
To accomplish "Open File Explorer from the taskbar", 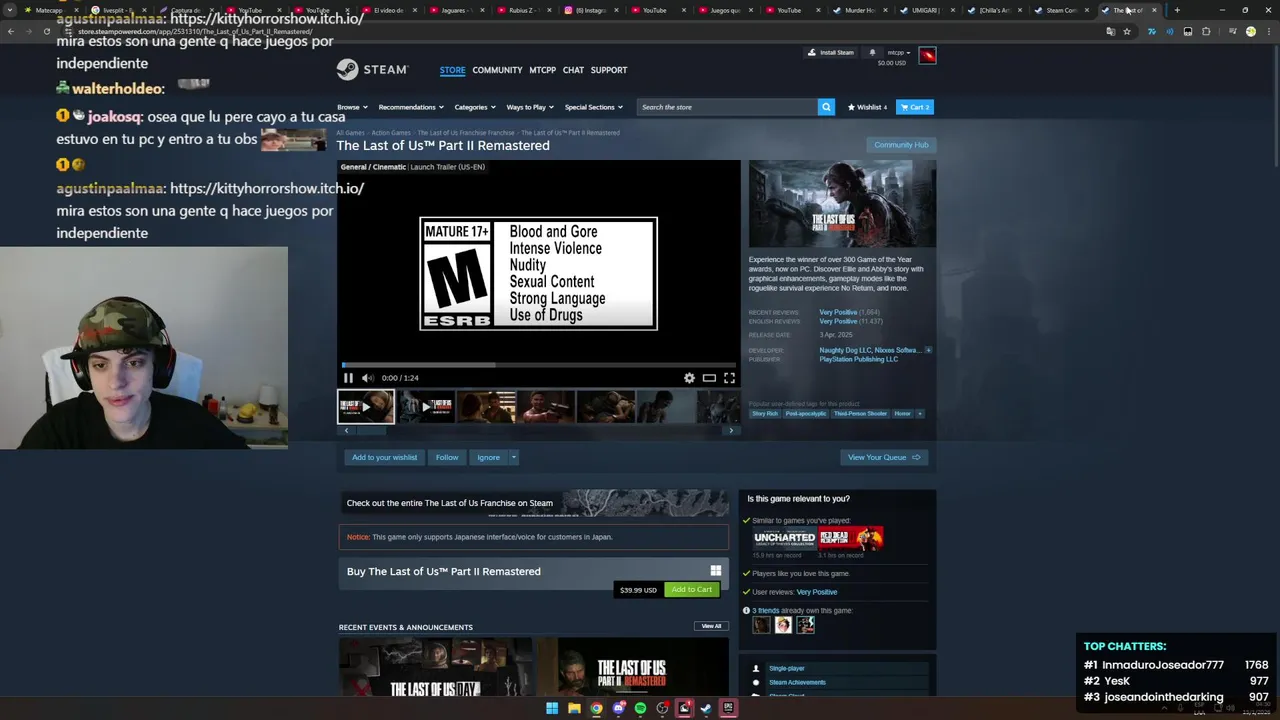I will pyautogui.click(x=574, y=708).
